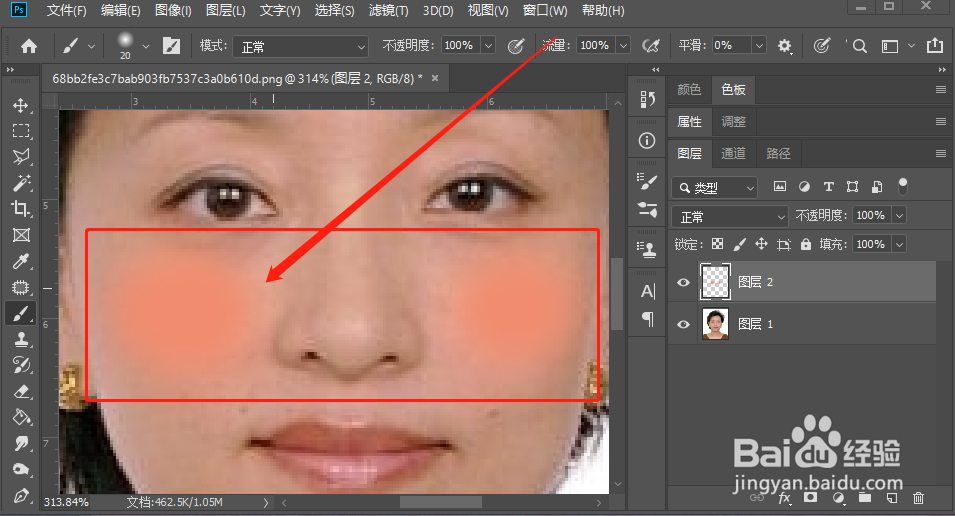
Task: Click the Search magnifier icon
Action: click(x=859, y=46)
